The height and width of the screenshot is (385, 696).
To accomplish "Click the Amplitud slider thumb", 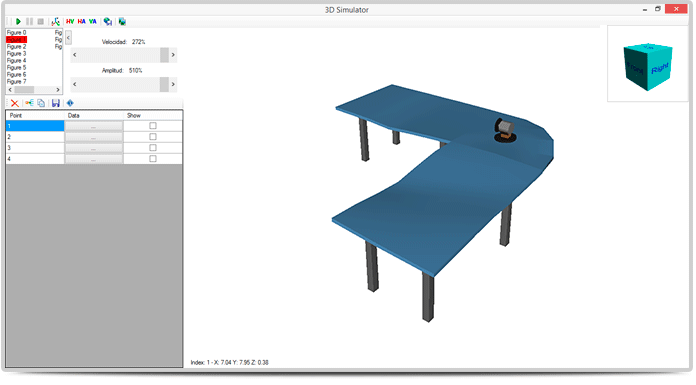I will [x=164, y=84].
